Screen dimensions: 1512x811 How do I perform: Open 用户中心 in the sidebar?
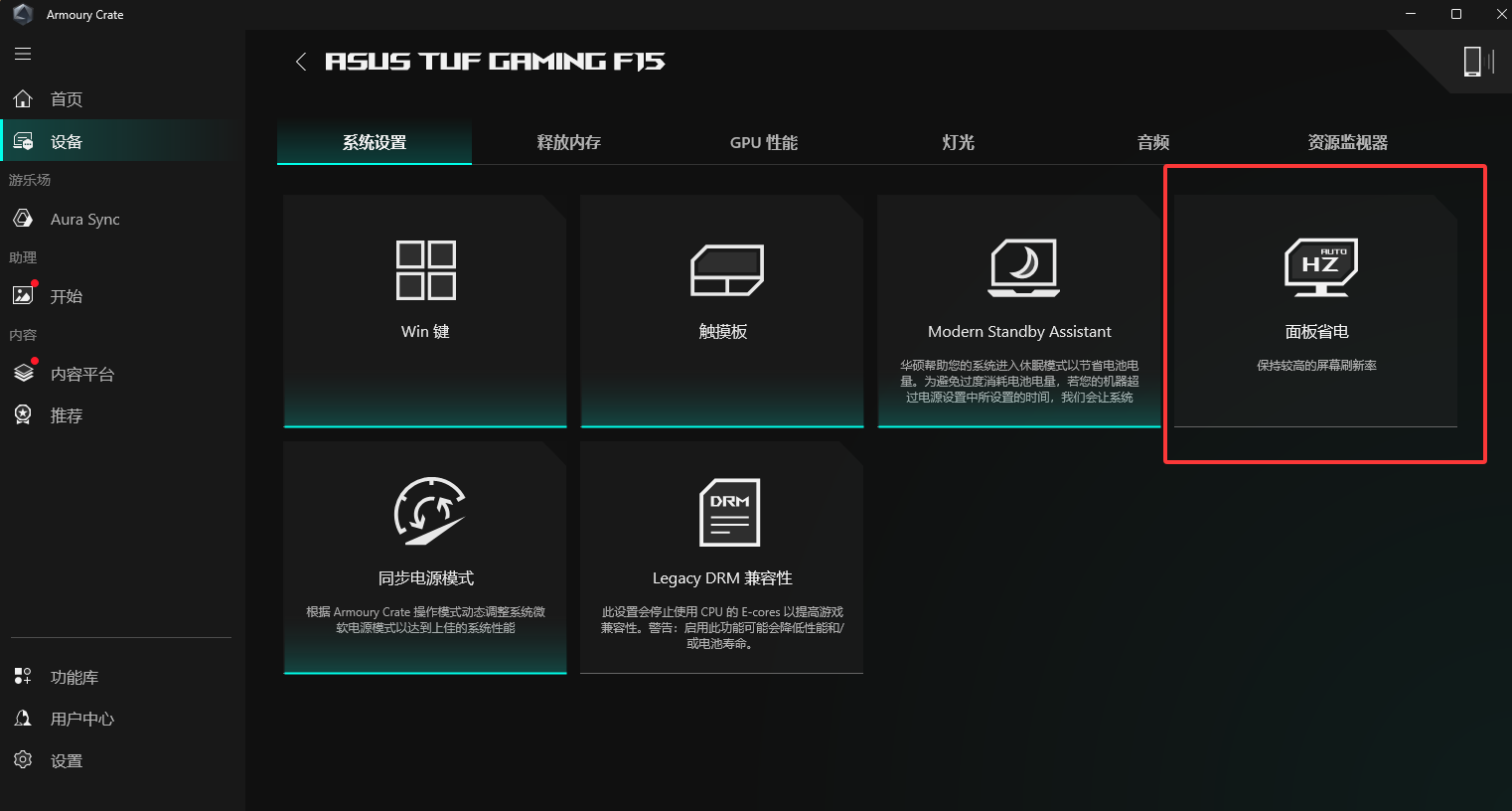point(81,720)
